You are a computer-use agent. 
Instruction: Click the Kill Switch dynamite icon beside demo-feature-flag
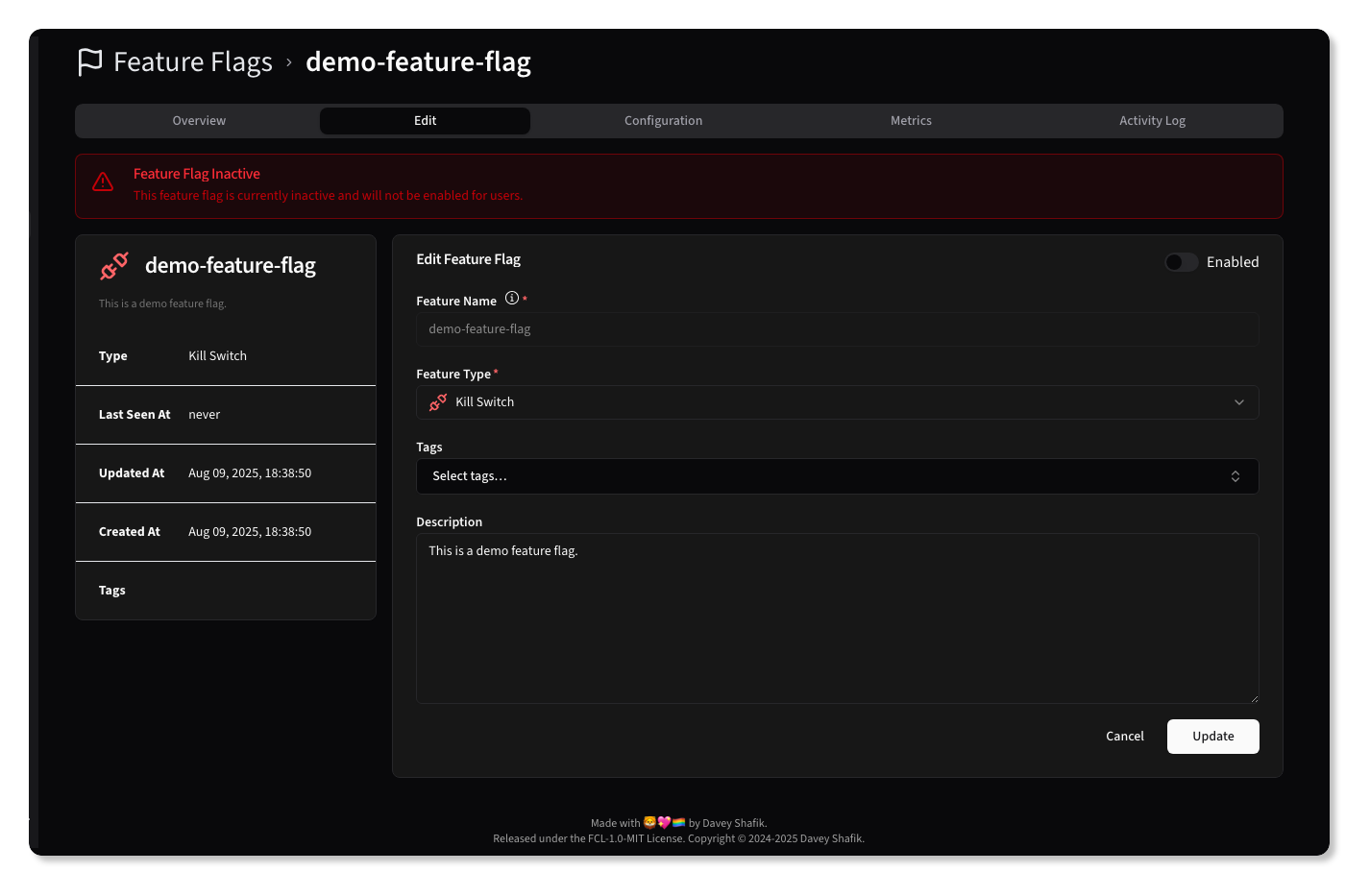click(x=113, y=265)
